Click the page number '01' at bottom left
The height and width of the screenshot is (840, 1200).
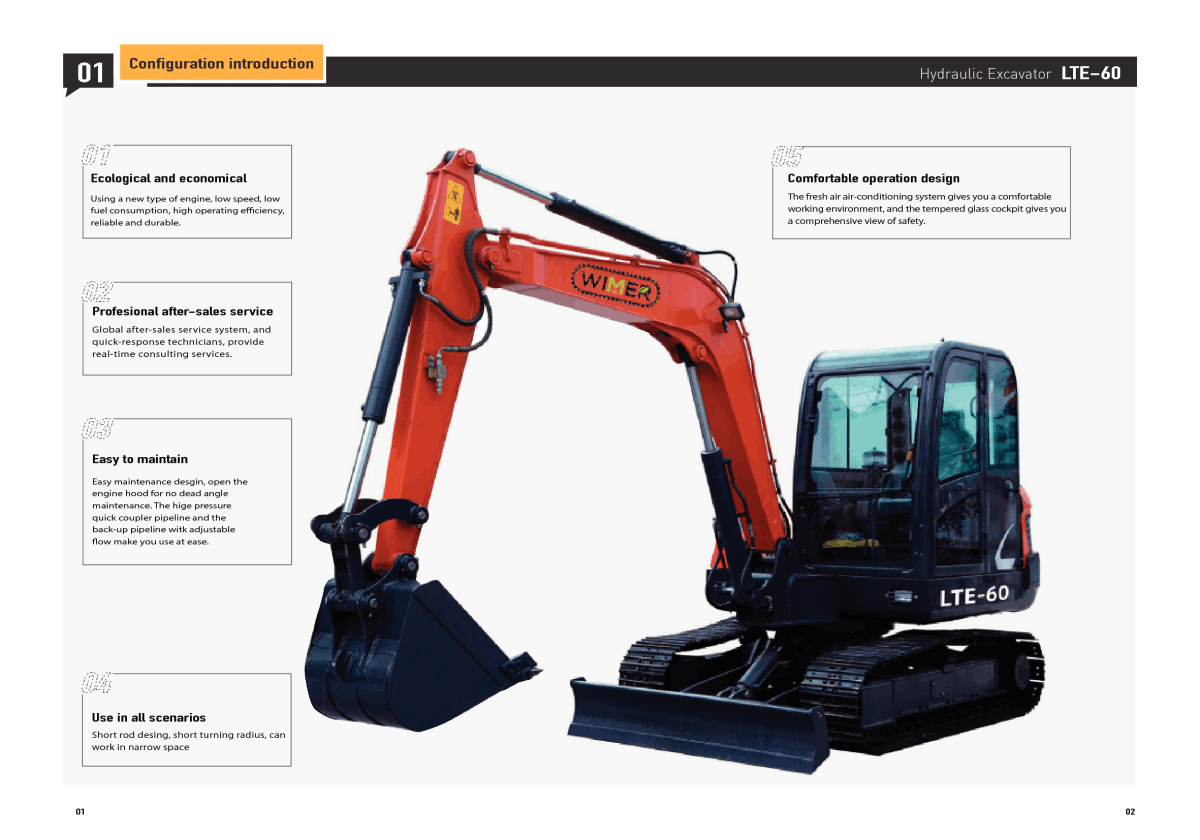80,812
